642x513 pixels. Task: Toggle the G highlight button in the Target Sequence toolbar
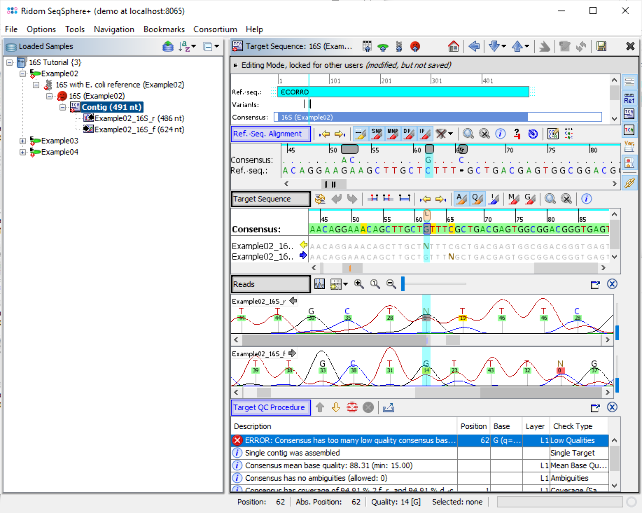tap(530, 199)
